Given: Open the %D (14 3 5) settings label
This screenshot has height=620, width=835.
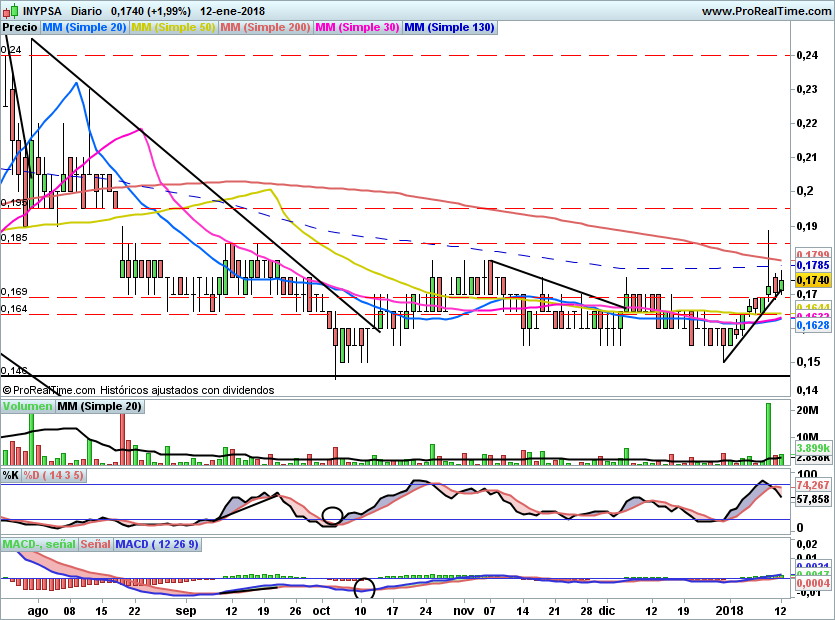Looking at the screenshot, I should click(x=54, y=476).
